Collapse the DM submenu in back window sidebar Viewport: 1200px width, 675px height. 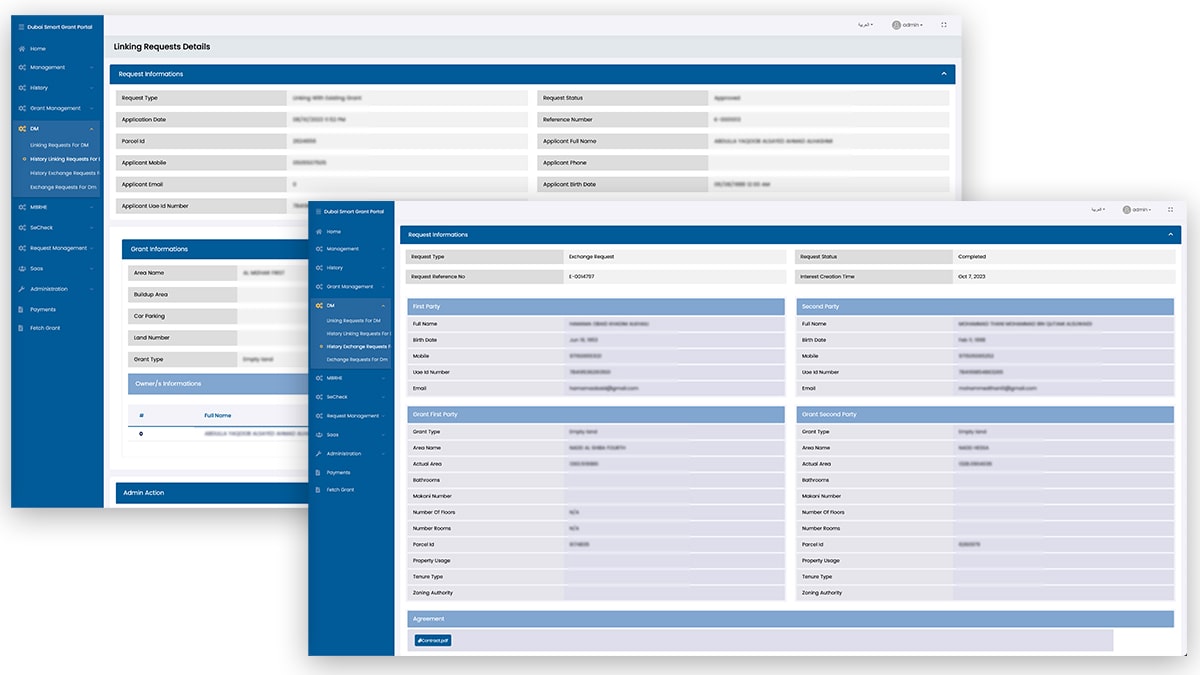(x=91, y=129)
